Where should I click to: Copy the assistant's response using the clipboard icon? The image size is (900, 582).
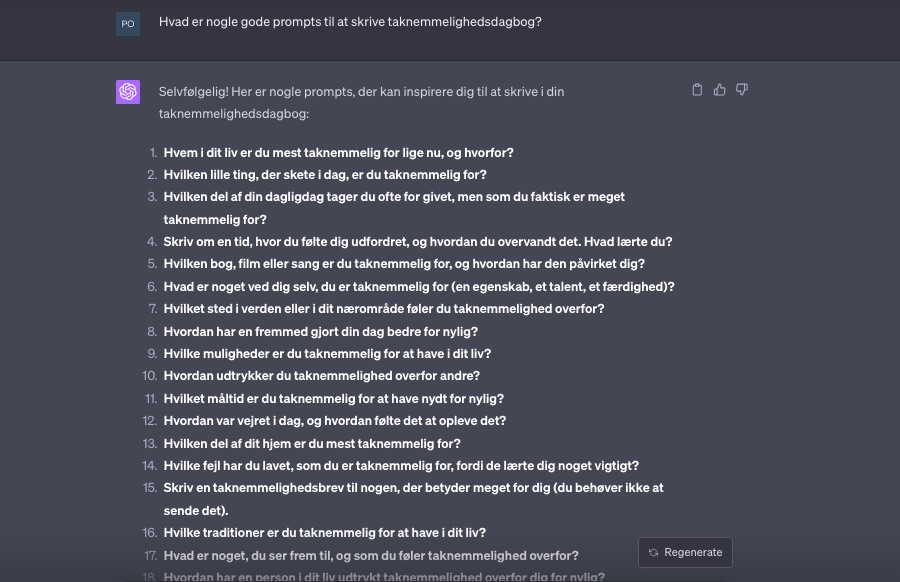click(x=697, y=89)
